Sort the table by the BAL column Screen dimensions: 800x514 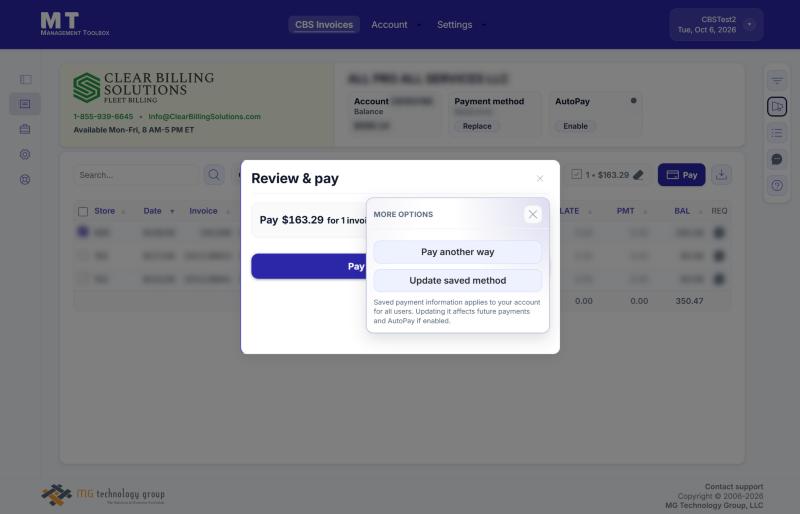(682, 211)
